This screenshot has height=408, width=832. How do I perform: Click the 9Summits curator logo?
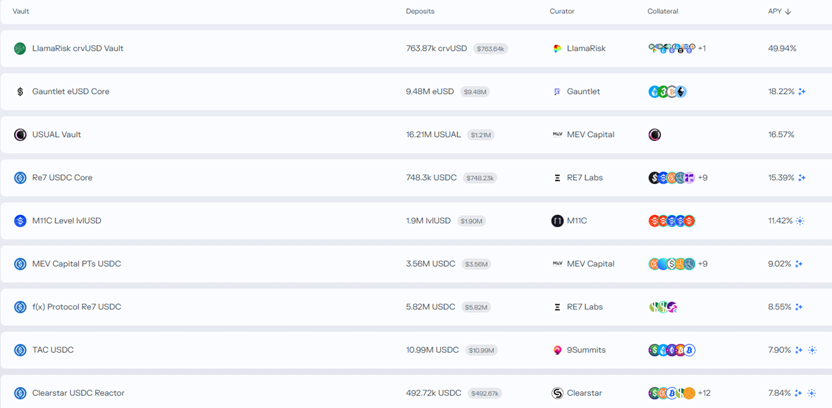tap(557, 350)
